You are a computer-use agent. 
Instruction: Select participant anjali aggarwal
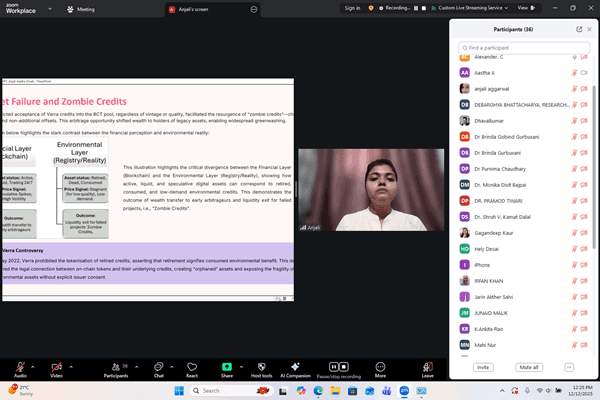[523, 89]
